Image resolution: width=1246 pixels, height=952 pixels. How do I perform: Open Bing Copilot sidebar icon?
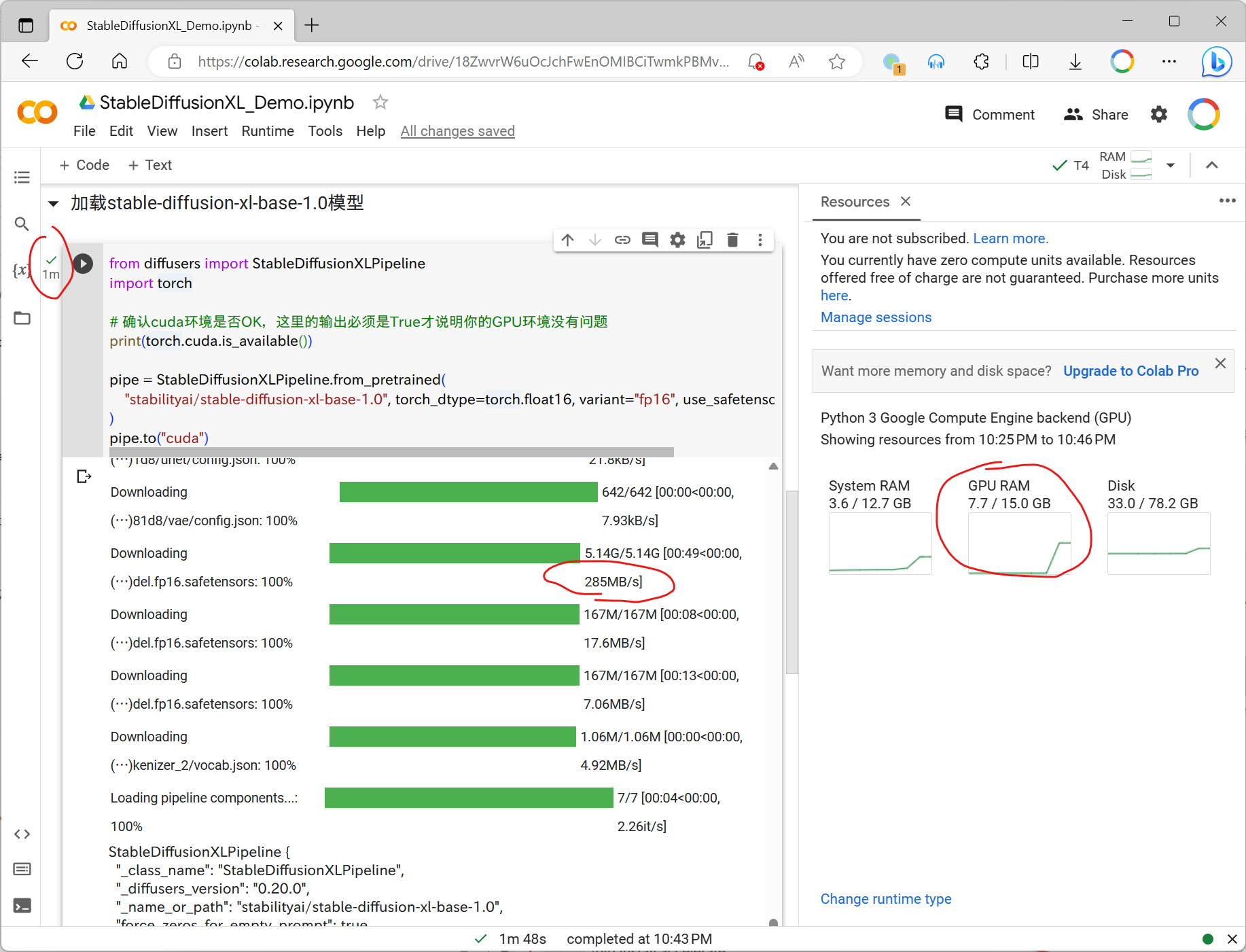point(1216,62)
